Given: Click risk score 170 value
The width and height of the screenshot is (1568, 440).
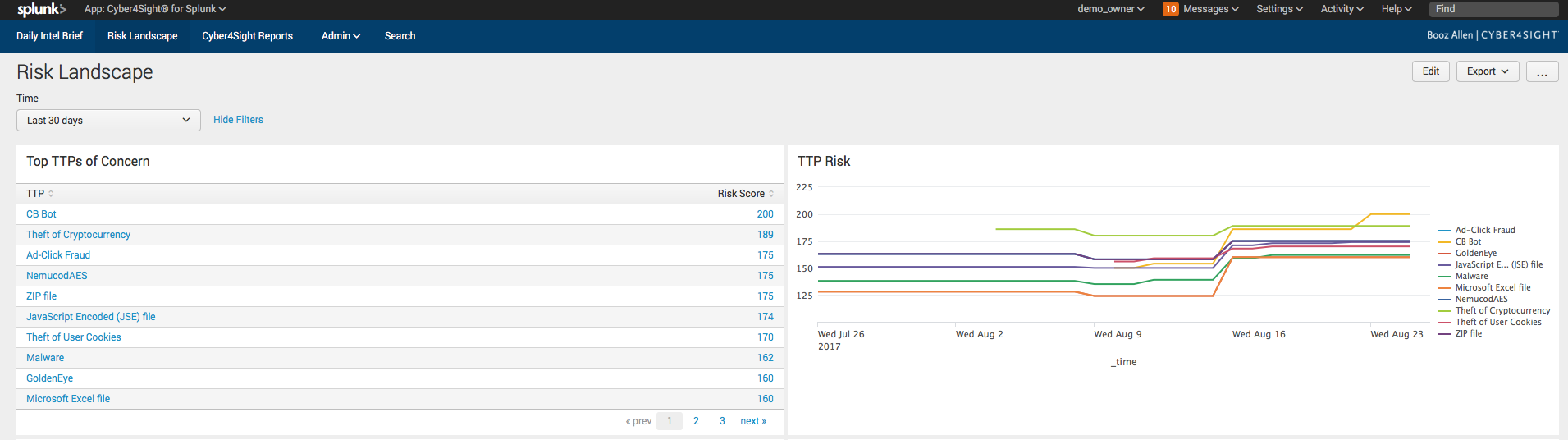Looking at the screenshot, I should 765,337.
